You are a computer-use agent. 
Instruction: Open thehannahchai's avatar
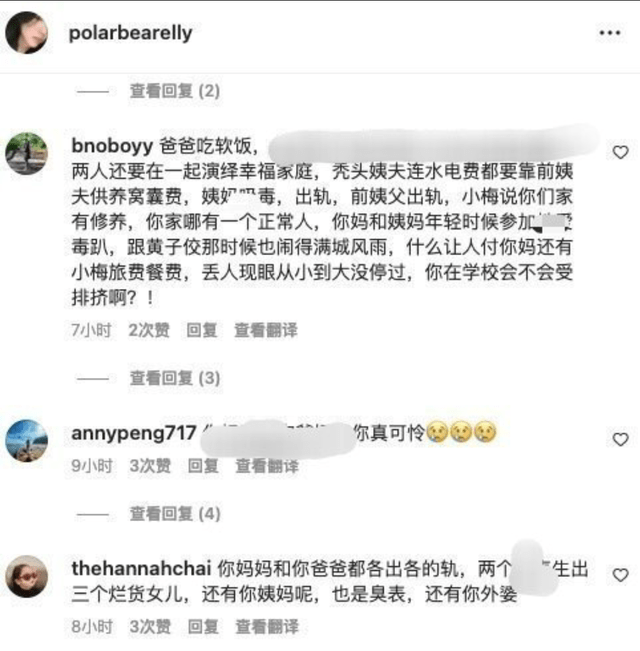[27, 576]
